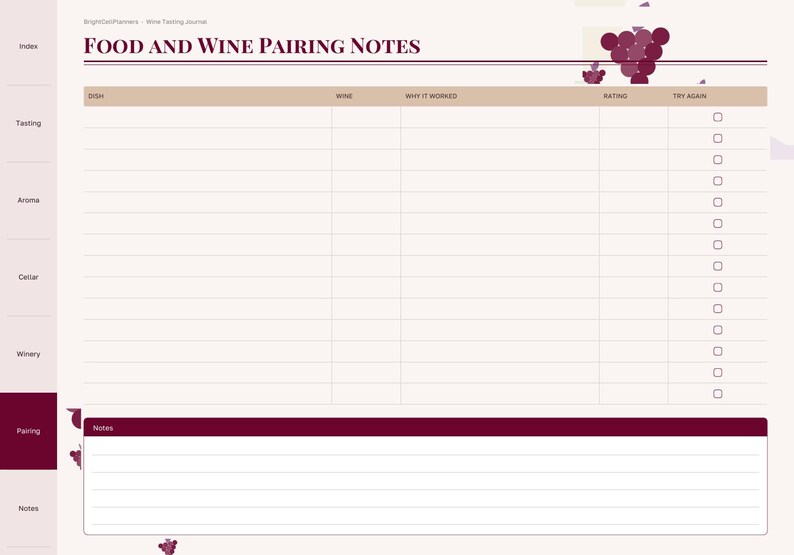Mark Try Again in the fourth row
Image resolution: width=794 pixels, height=555 pixels.
pyautogui.click(x=718, y=181)
